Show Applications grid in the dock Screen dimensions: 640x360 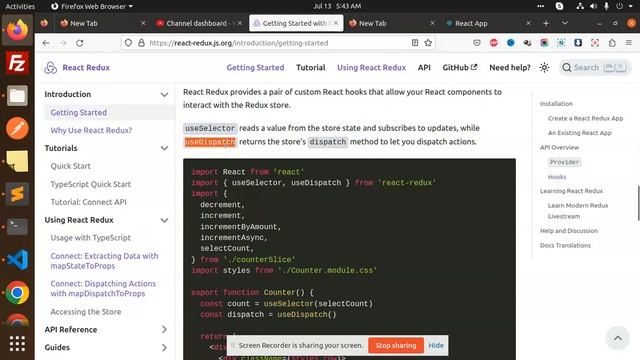pos(17,344)
